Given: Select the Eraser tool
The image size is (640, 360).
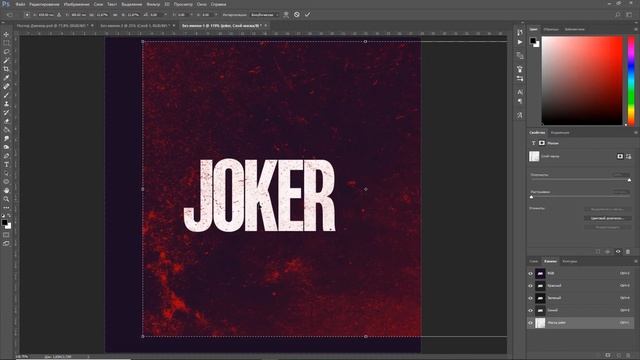Looking at the screenshot, I should [x=6, y=121].
